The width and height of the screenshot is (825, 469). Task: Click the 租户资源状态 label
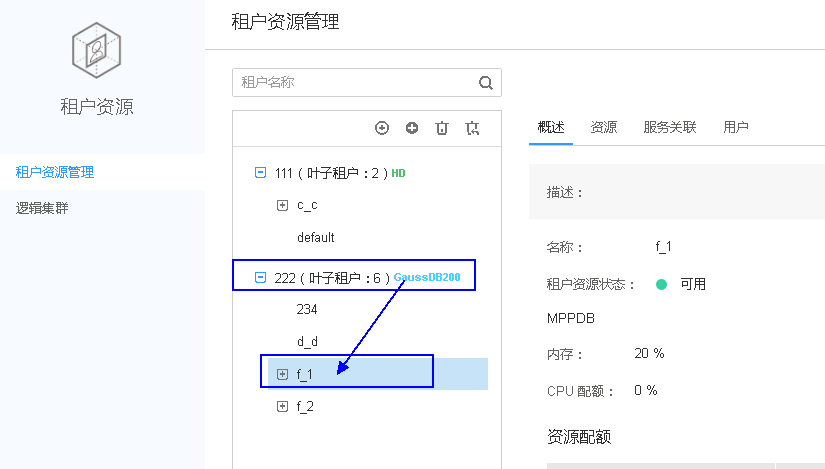590,285
